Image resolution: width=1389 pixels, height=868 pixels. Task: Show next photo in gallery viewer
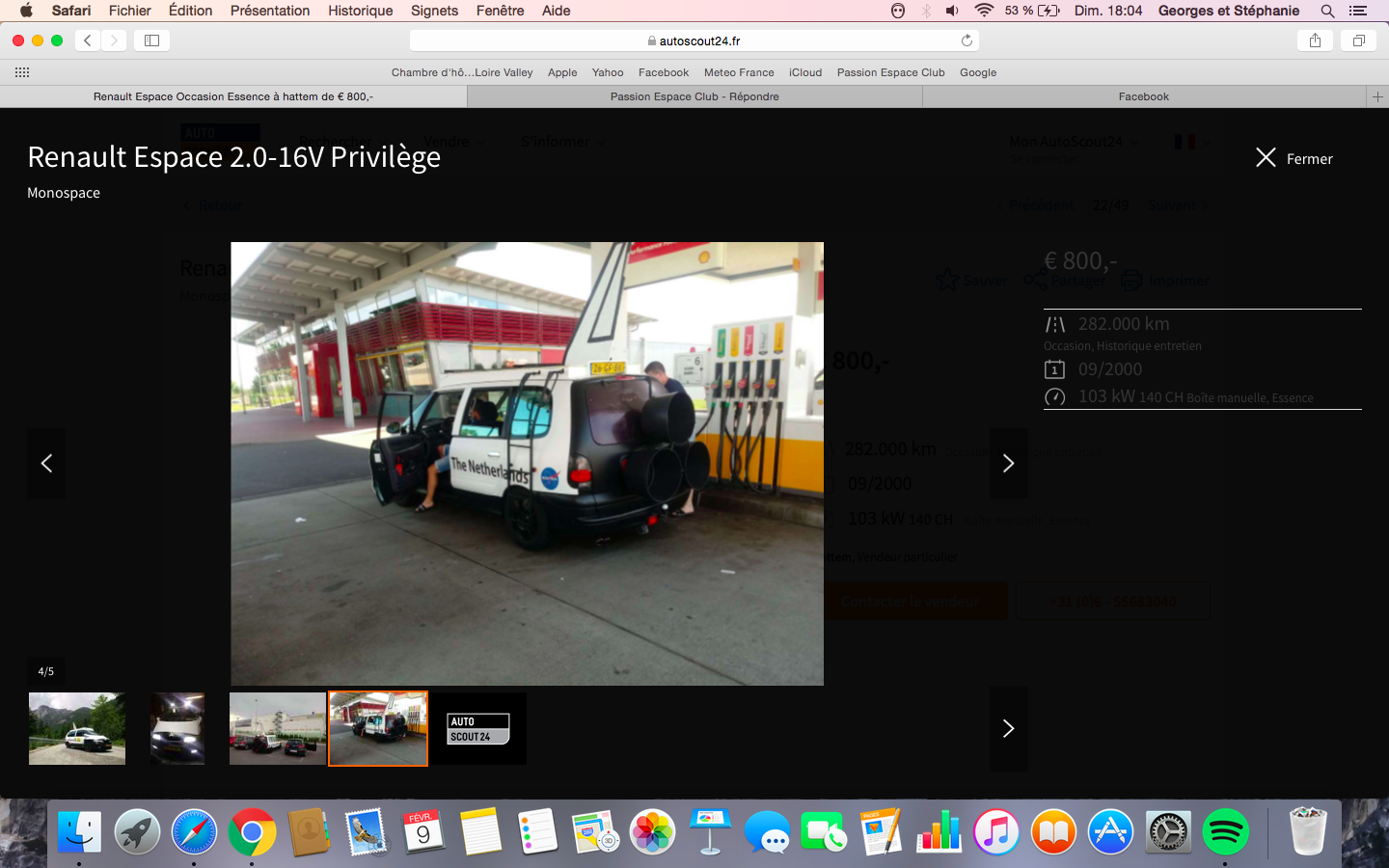[x=1008, y=464]
